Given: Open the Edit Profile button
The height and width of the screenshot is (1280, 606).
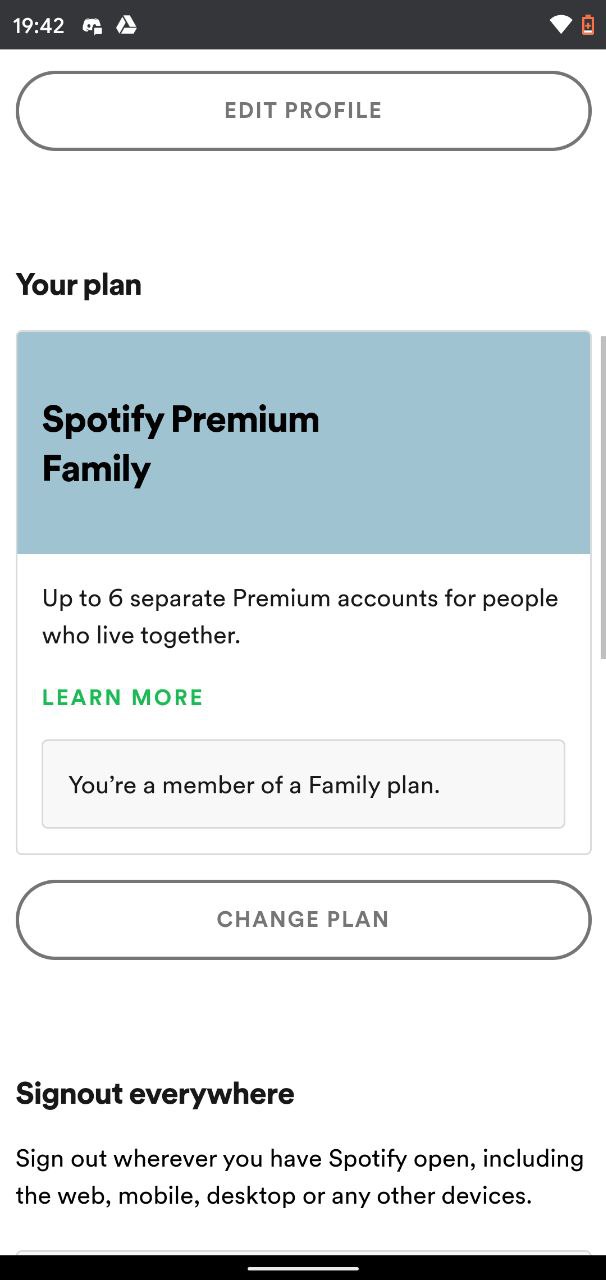Looking at the screenshot, I should (x=303, y=111).
